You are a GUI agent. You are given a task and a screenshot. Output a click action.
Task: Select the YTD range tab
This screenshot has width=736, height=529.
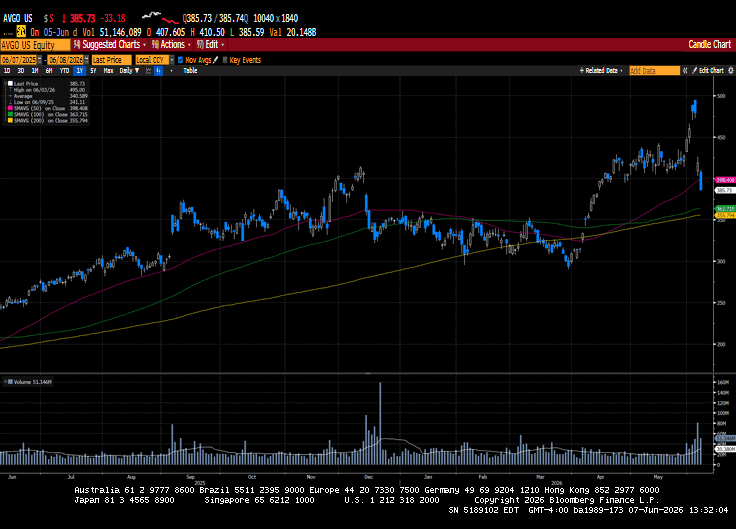point(64,70)
